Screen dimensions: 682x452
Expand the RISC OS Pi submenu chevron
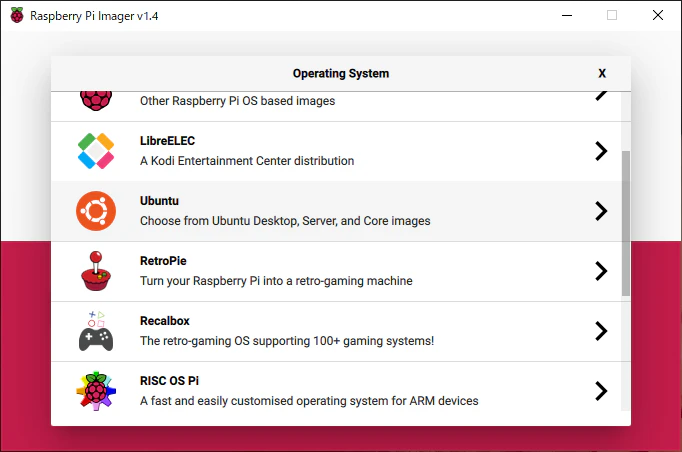pyautogui.click(x=601, y=391)
